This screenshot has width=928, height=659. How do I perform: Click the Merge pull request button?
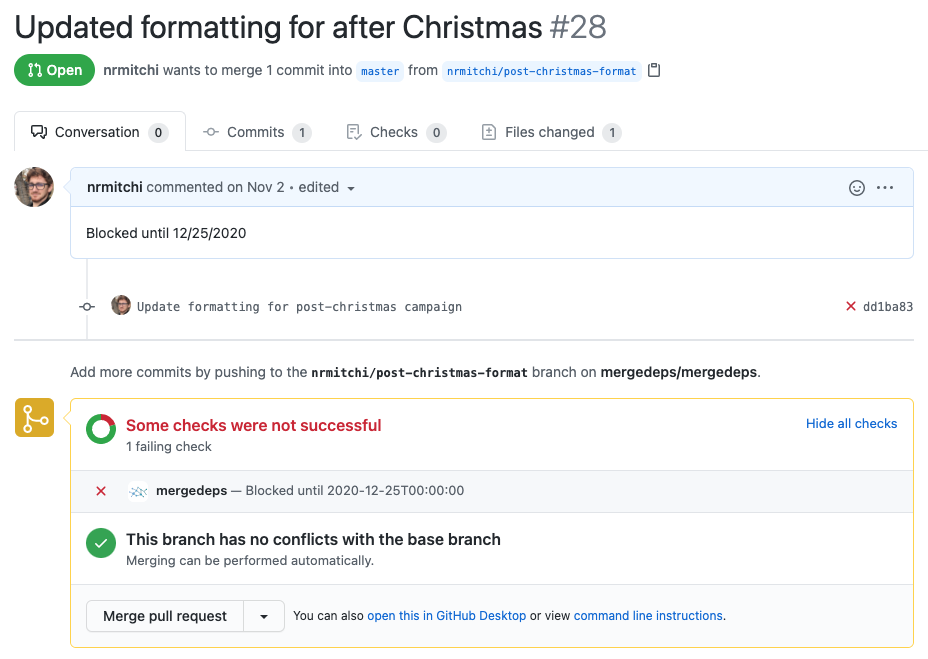(165, 616)
